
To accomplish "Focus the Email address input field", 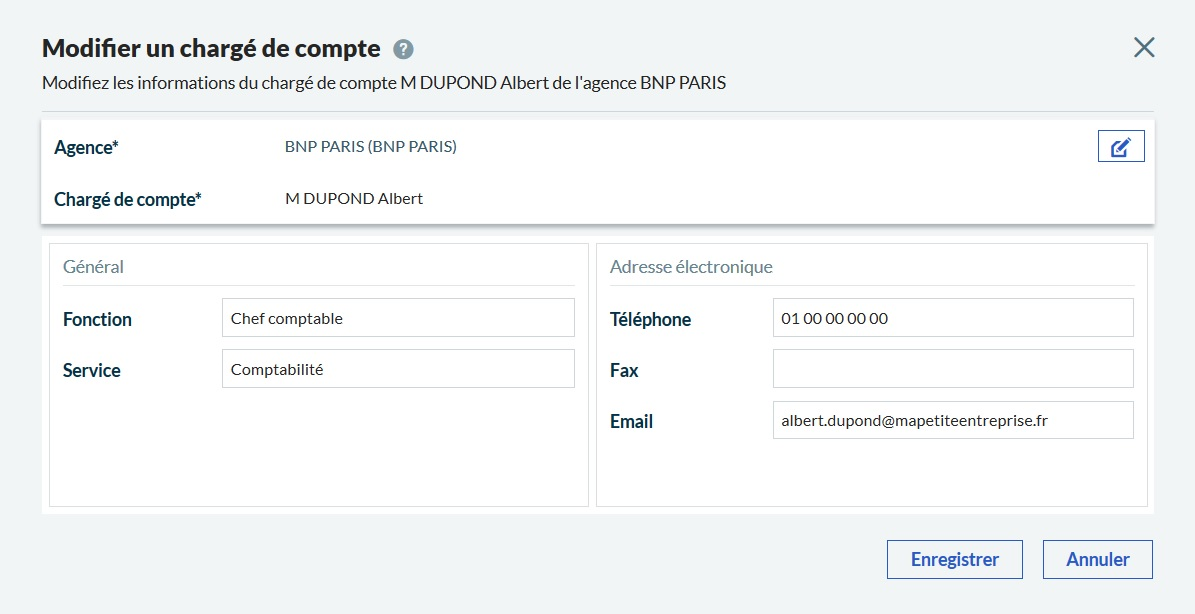I will tap(952, 420).
